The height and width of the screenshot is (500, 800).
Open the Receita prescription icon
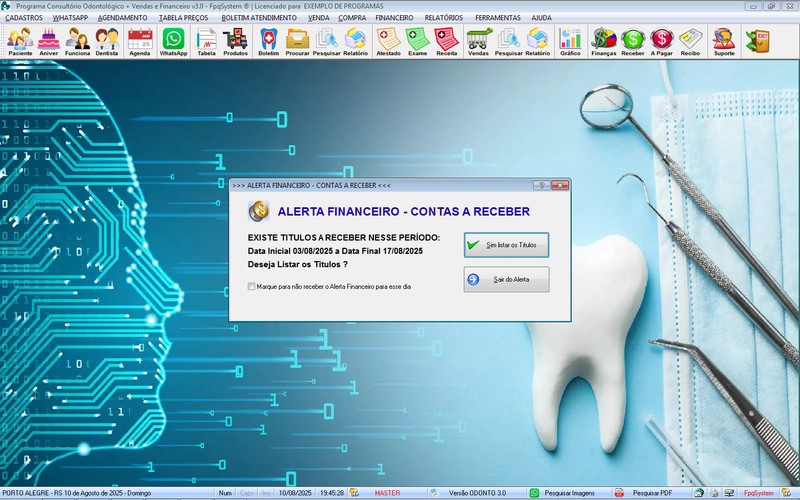tap(447, 41)
